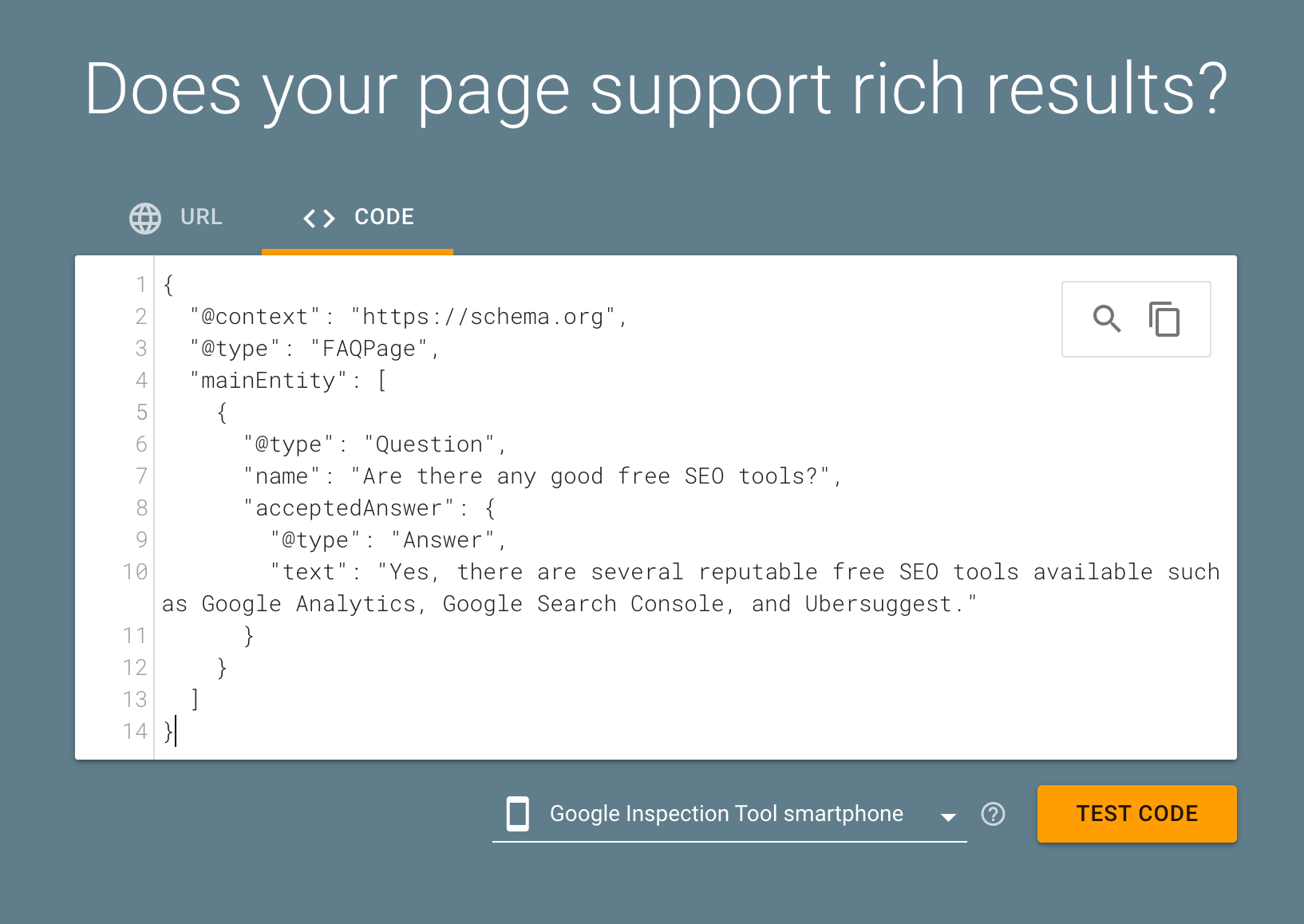Click the page heading about rich results

pyautogui.click(x=656, y=91)
